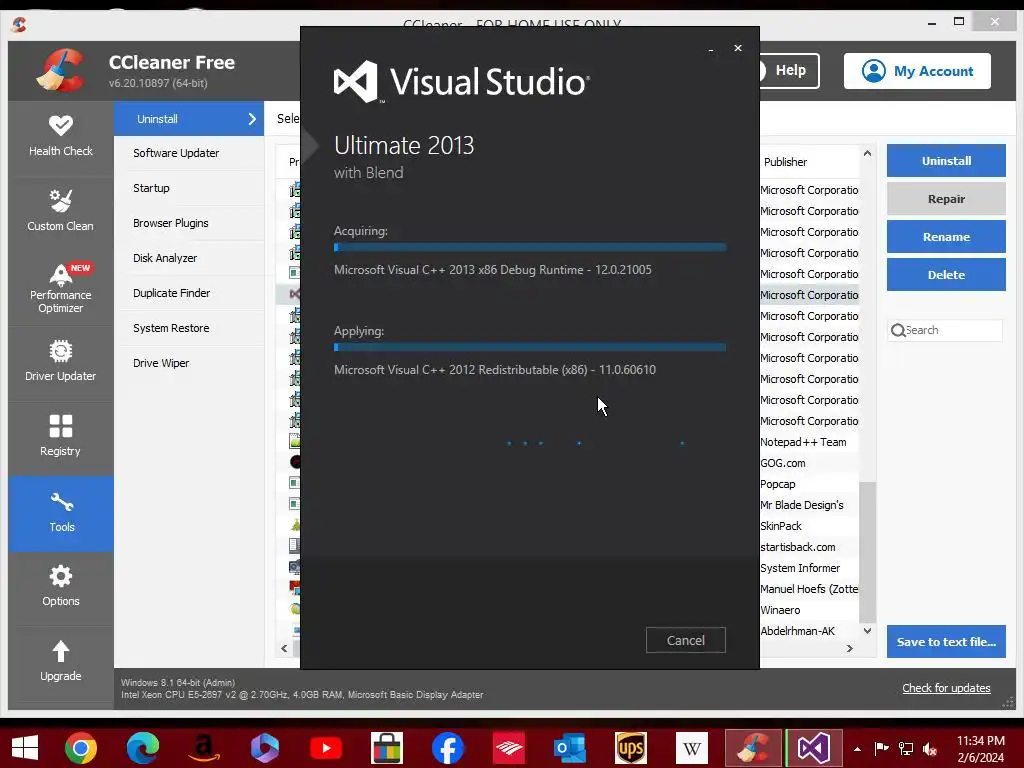Click the Rename button
Viewport: 1024px width, 768px height.
946,236
